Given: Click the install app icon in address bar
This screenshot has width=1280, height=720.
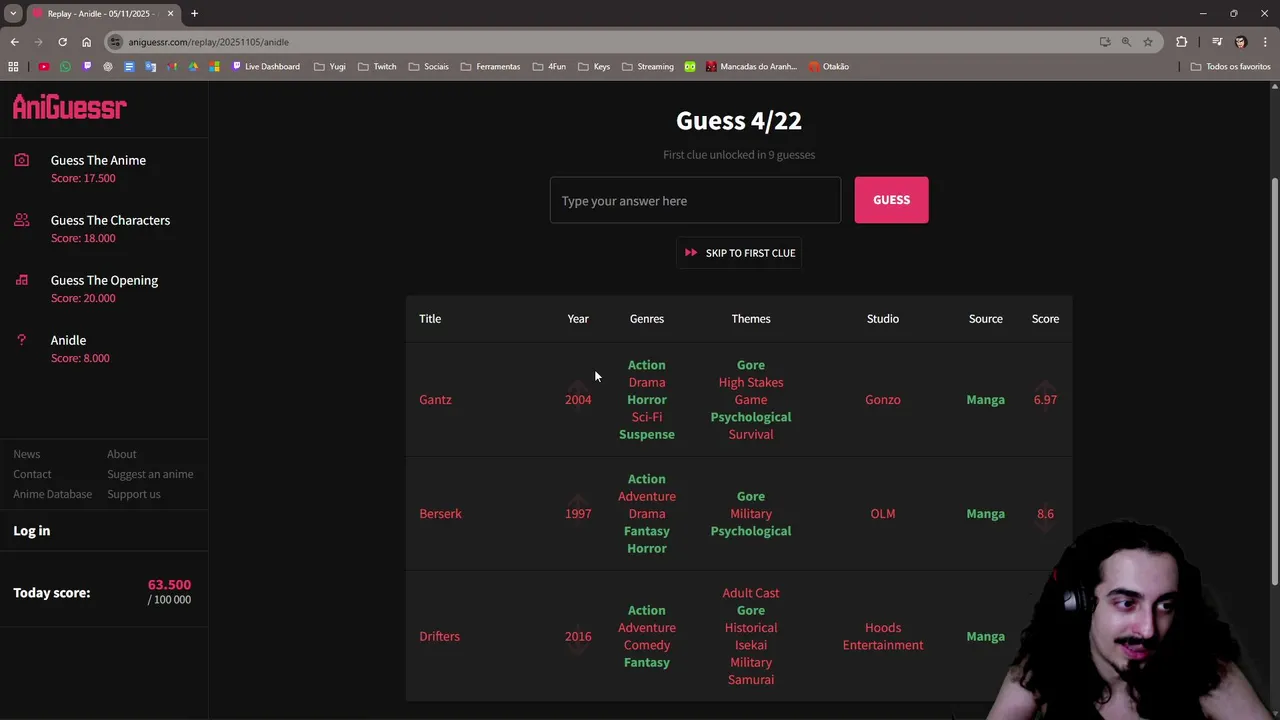Looking at the screenshot, I should point(1105,42).
